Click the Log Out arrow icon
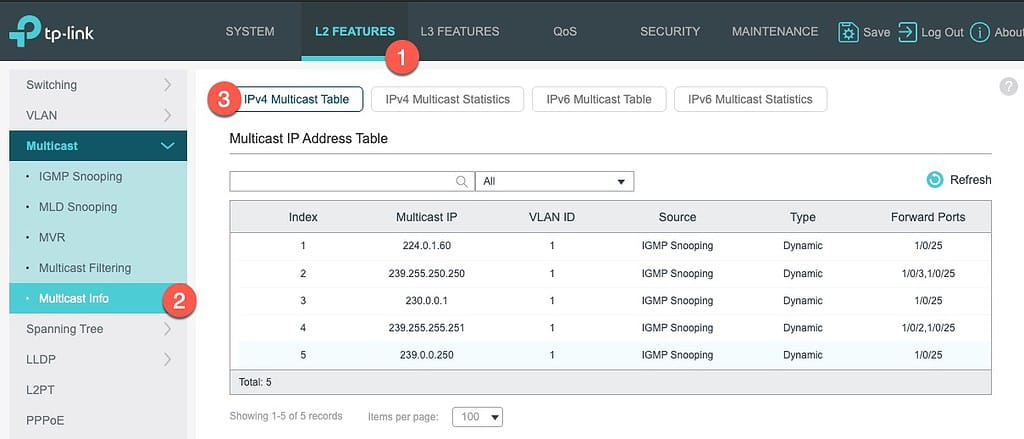Screen dimensions: 1024x439 907,32
